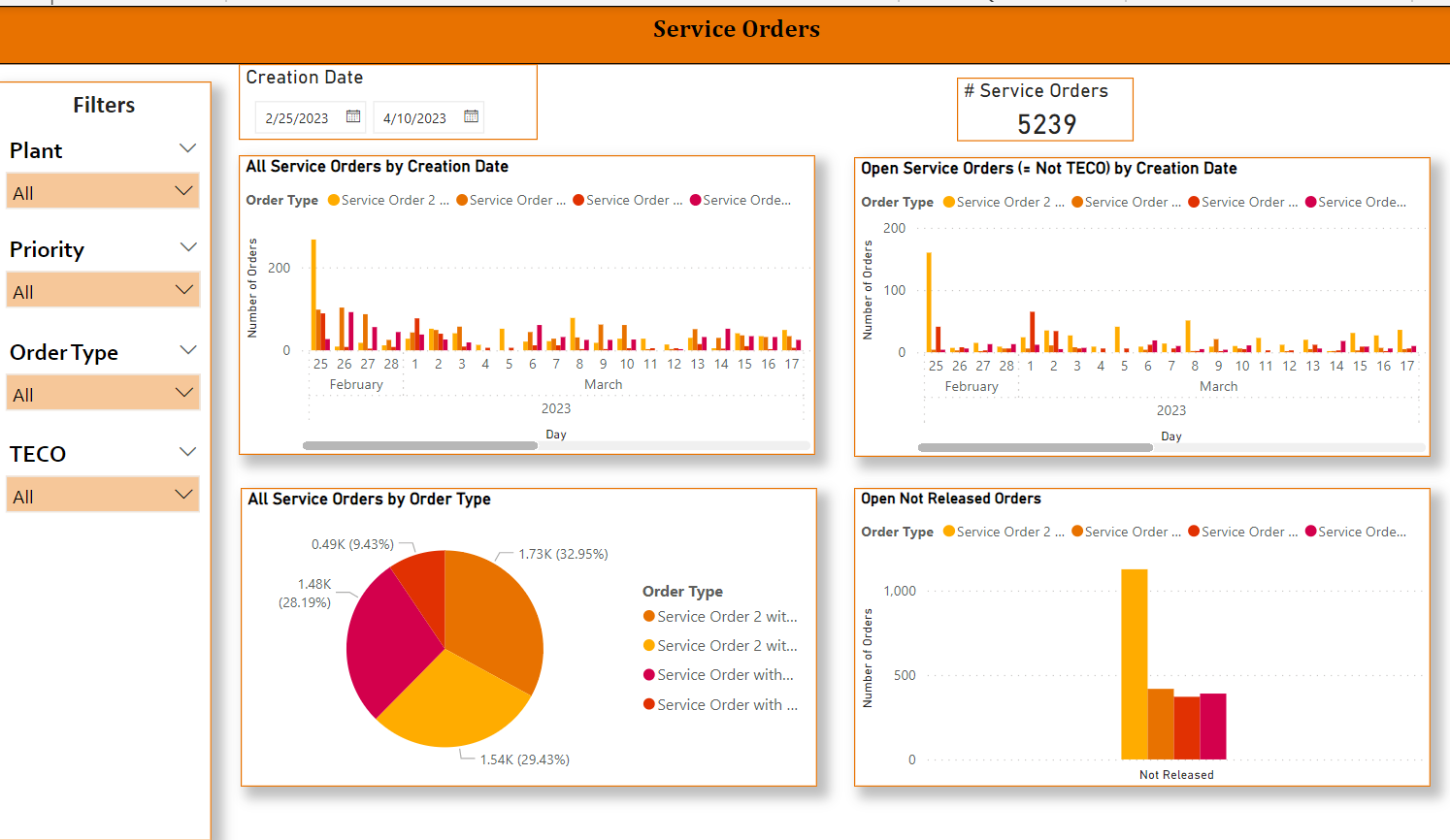Click the crimson legend marker in Open Service Orders chart
This screenshot has width=1450, height=840.
coord(1311,203)
